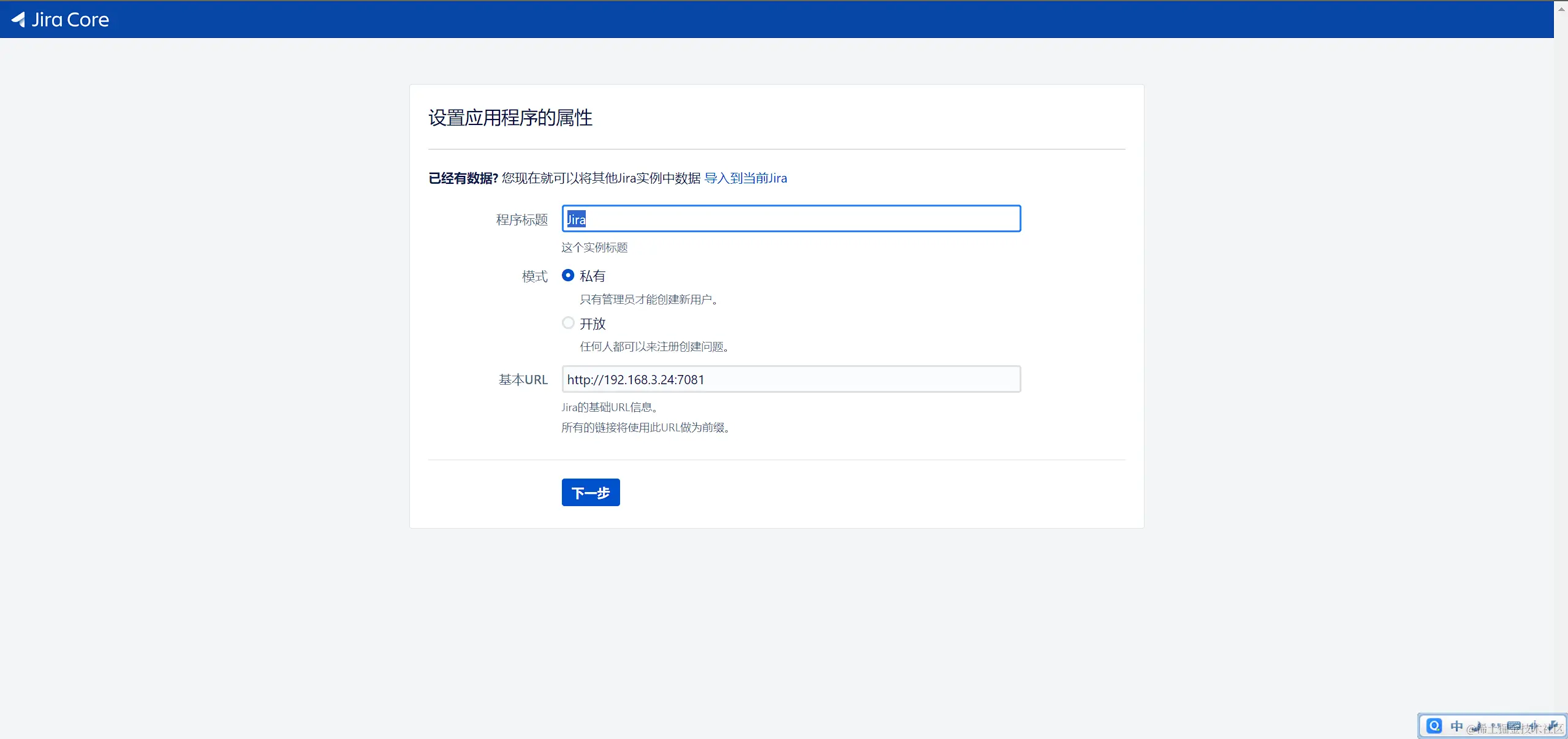Toggle the IME punctuation mode icon
The width and height of the screenshot is (1568, 739).
(1496, 726)
